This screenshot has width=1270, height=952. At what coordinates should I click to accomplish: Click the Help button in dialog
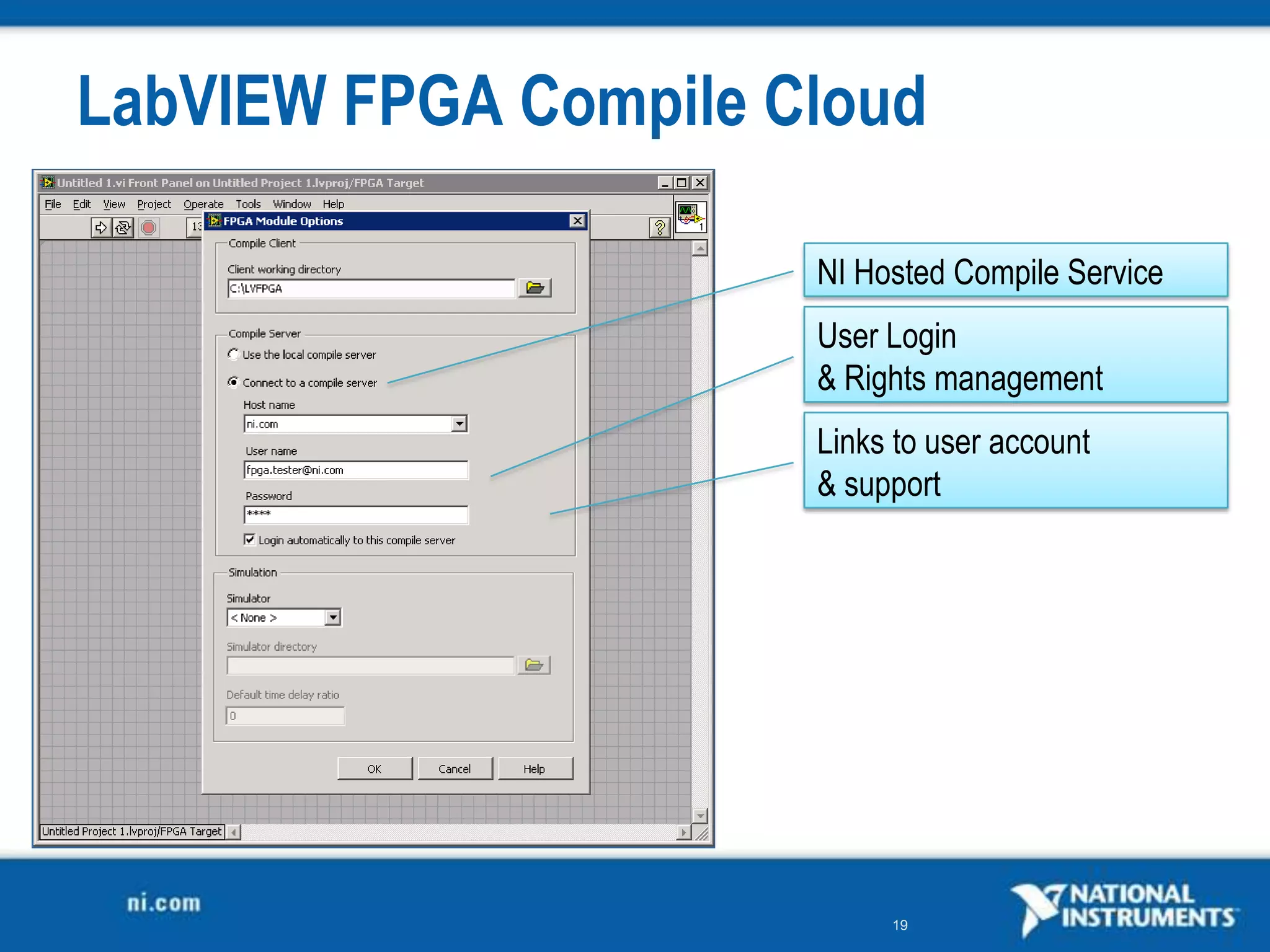coord(535,769)
